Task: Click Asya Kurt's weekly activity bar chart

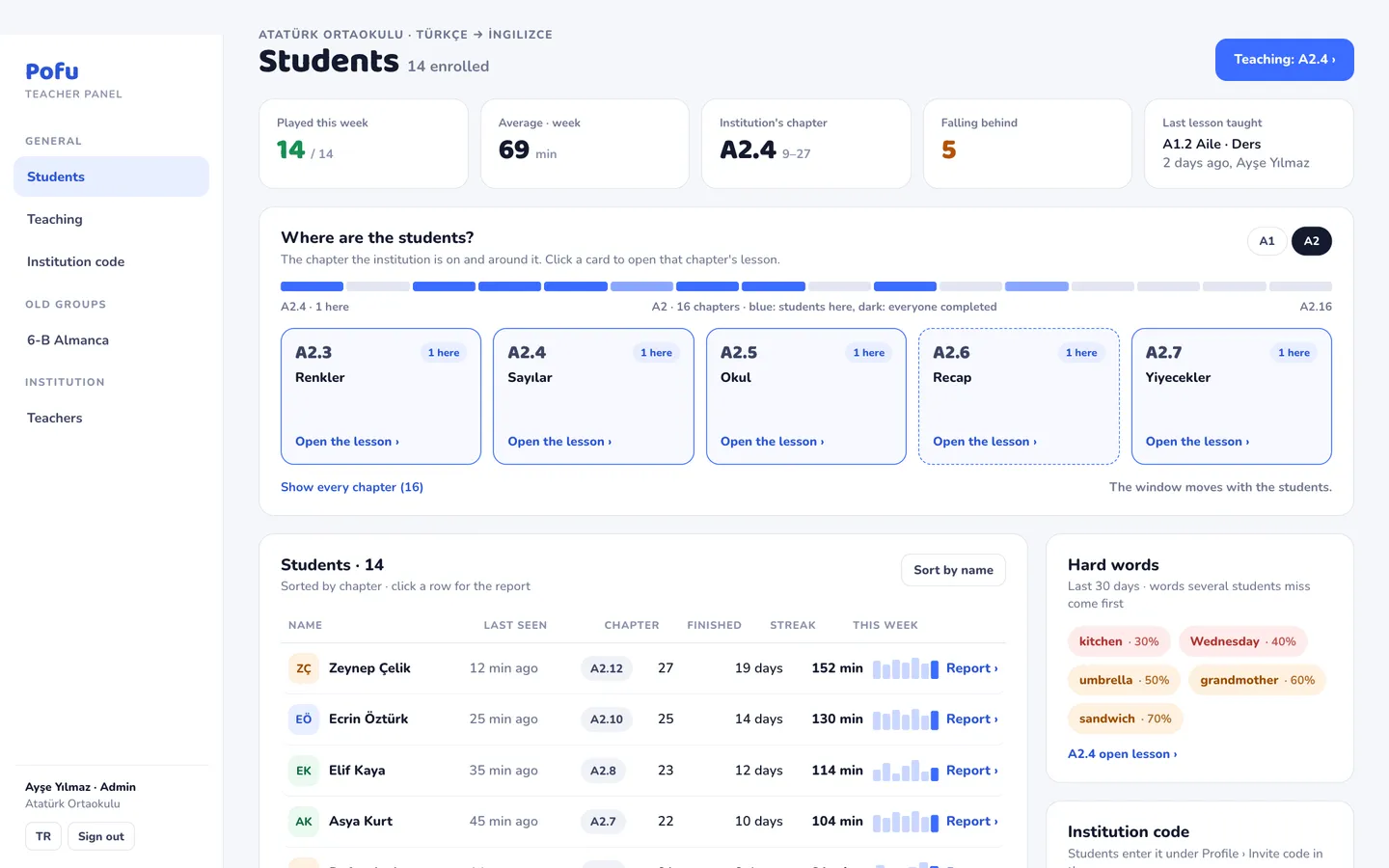Action: point(906,822)
